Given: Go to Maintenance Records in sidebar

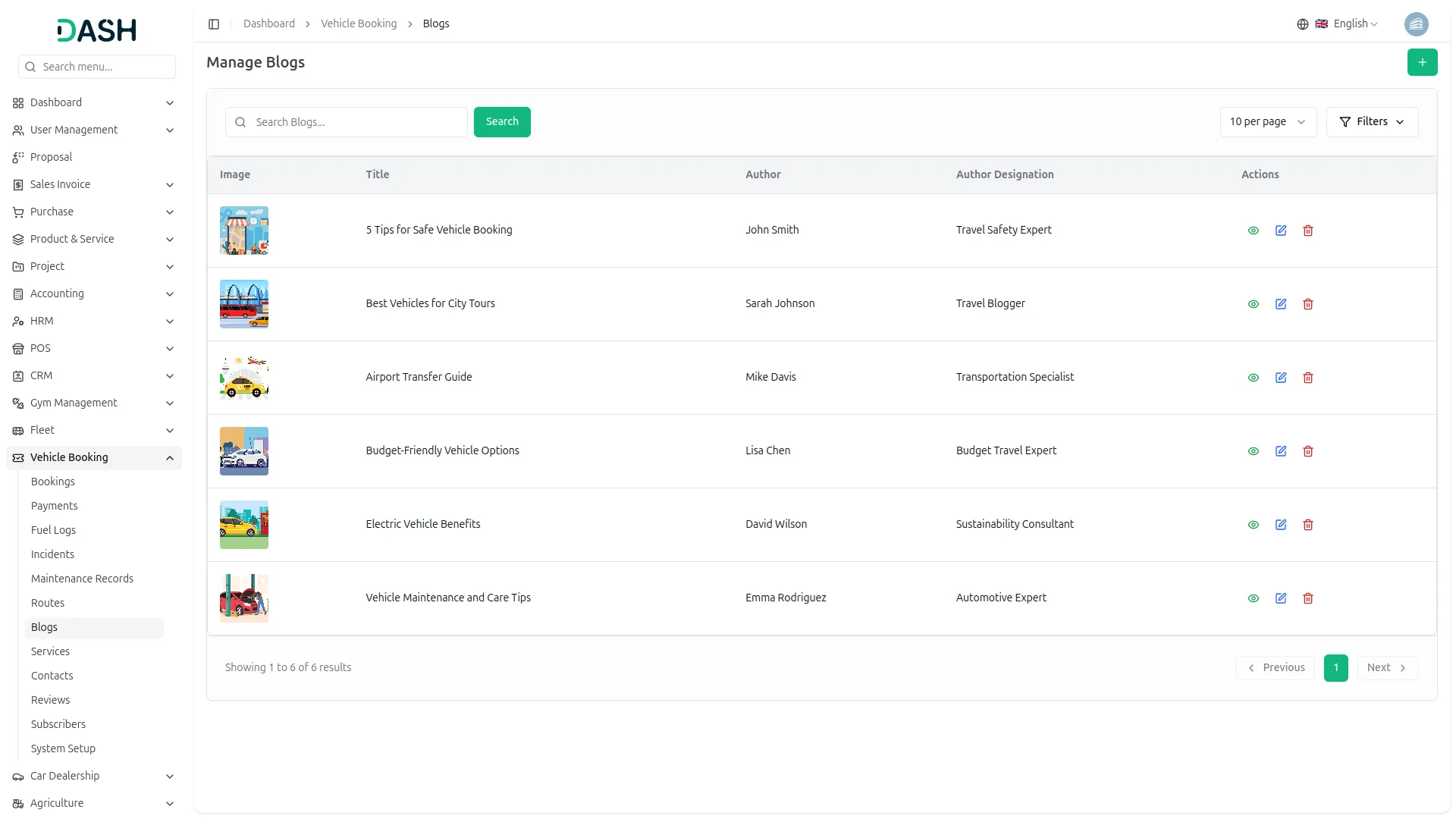Looking at the screenshot, I should click(82, 579).
